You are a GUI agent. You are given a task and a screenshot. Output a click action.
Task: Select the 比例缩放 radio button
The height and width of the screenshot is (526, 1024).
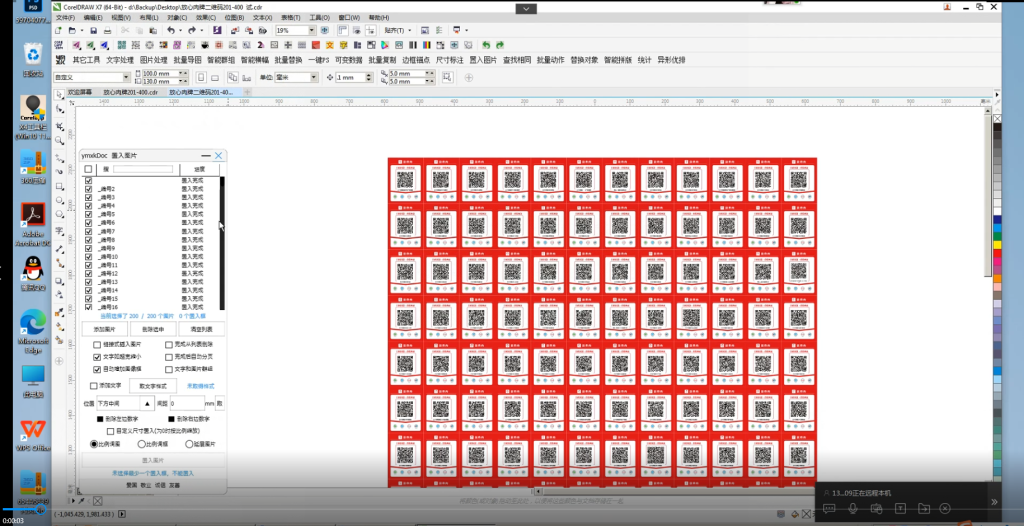pyautogui.click(x=95, y=443)
